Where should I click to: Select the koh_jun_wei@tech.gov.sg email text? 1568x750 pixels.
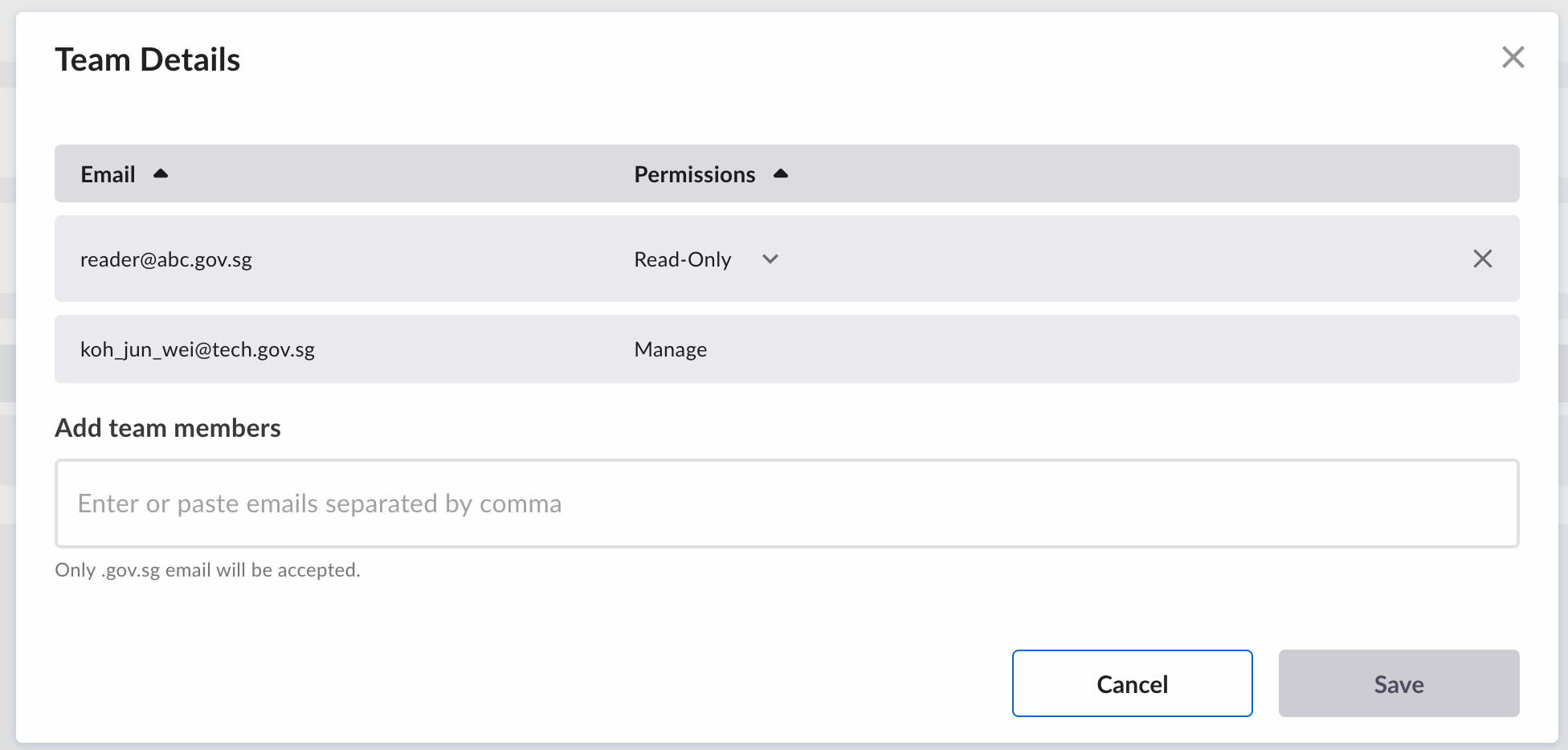(x=198, y=349)
